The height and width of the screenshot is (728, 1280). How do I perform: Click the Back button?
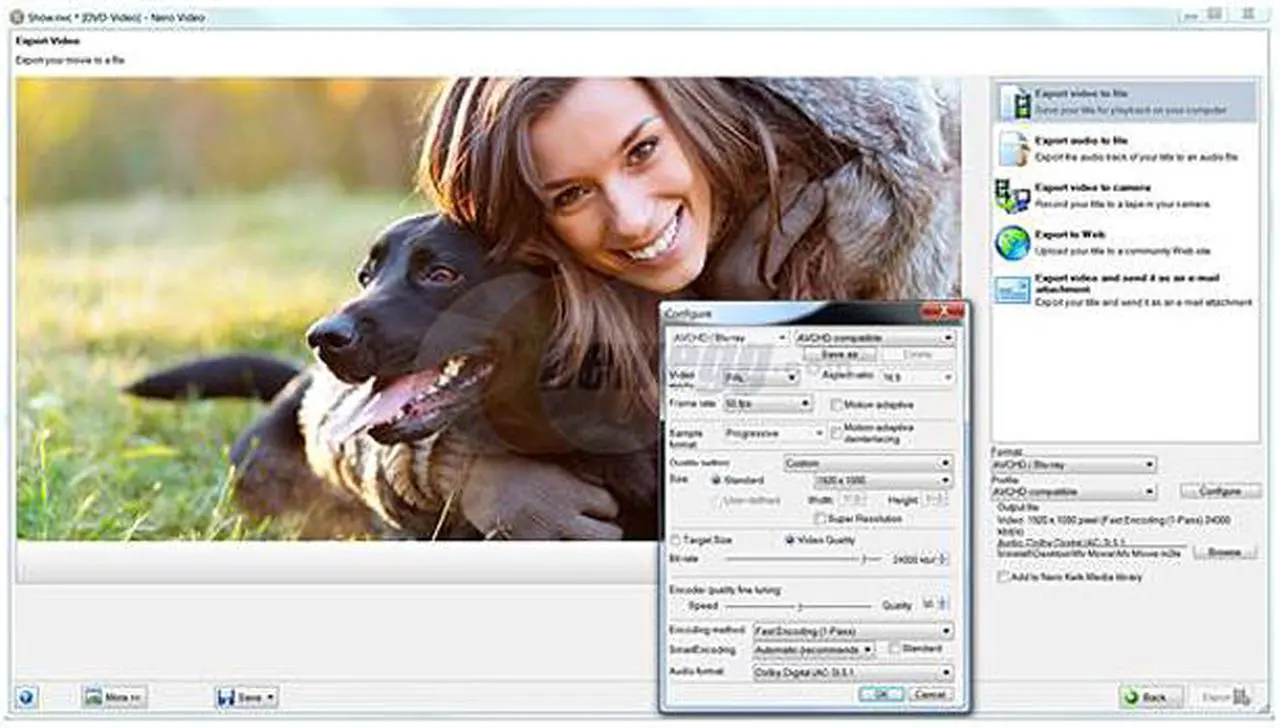coord(1152,697)
